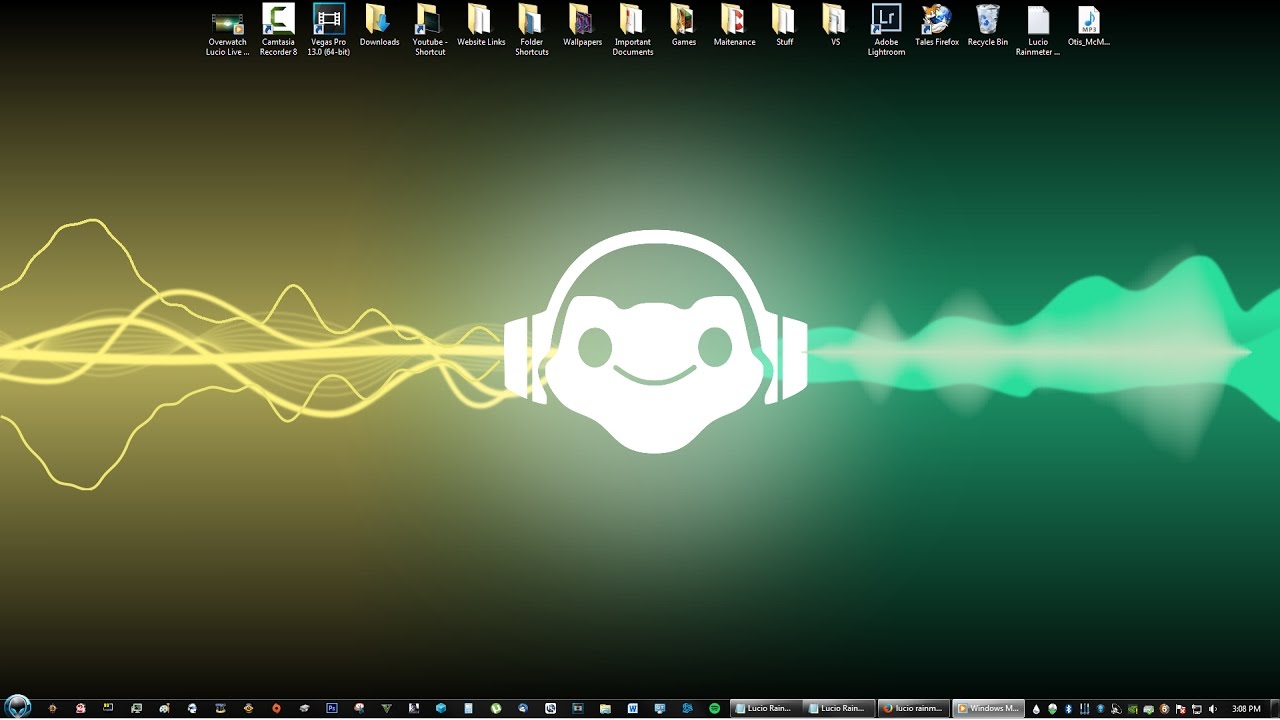Select the Important Documents folder

click(x=633, y=30)
